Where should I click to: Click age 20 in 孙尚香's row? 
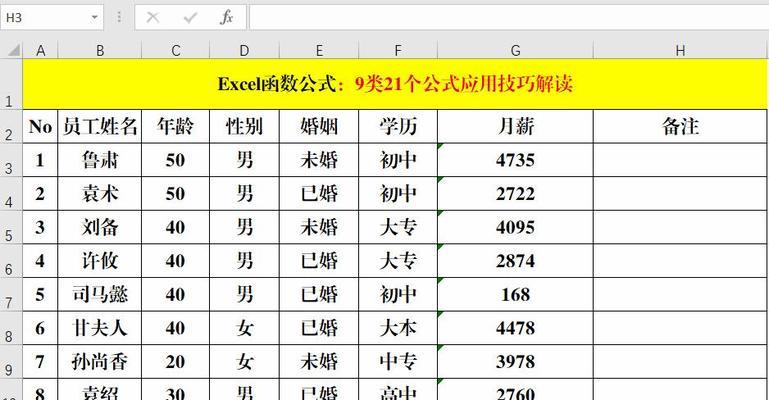coord(176,362)
